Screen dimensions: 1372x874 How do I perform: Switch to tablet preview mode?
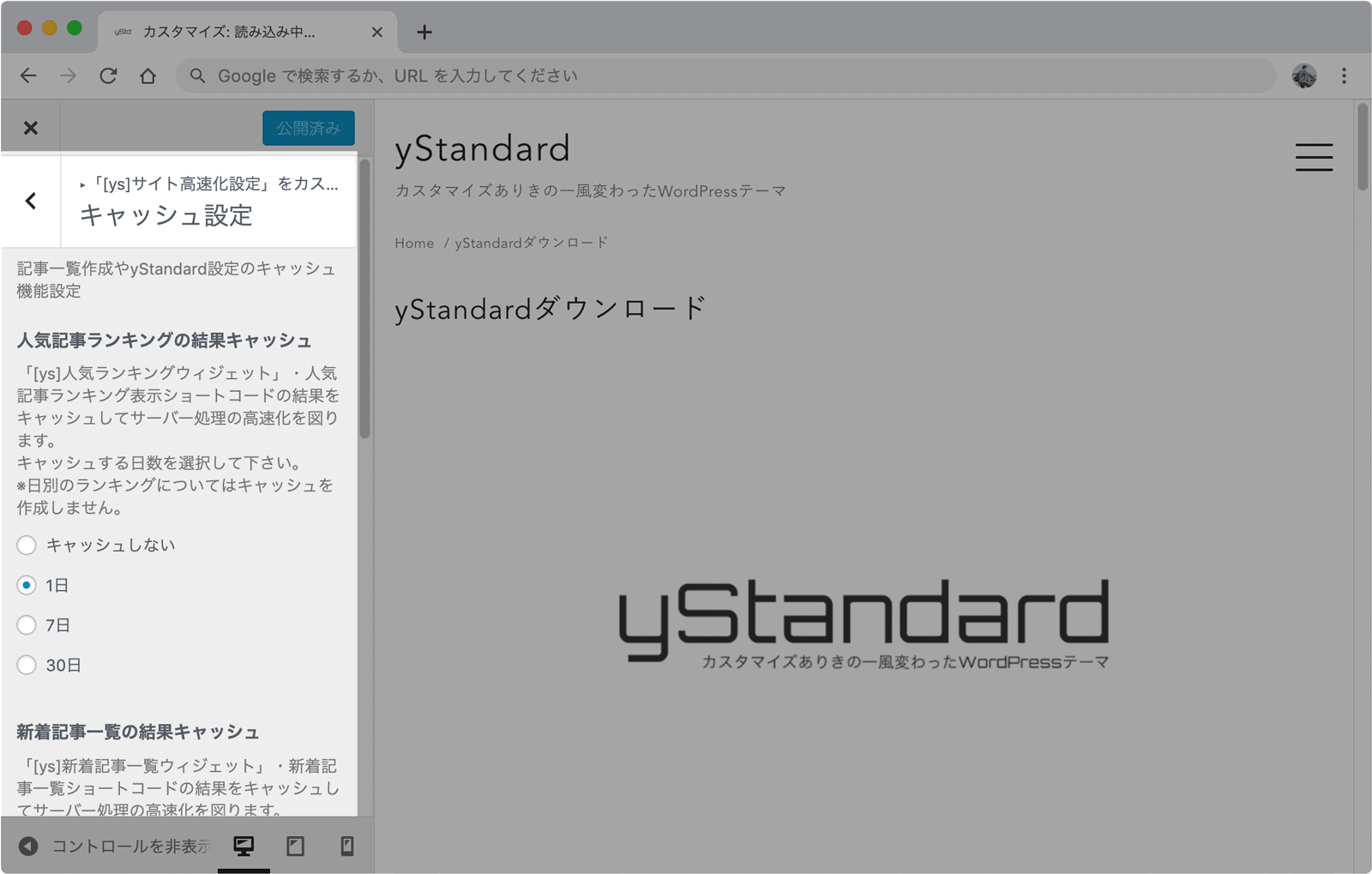(x=296, y=847)
